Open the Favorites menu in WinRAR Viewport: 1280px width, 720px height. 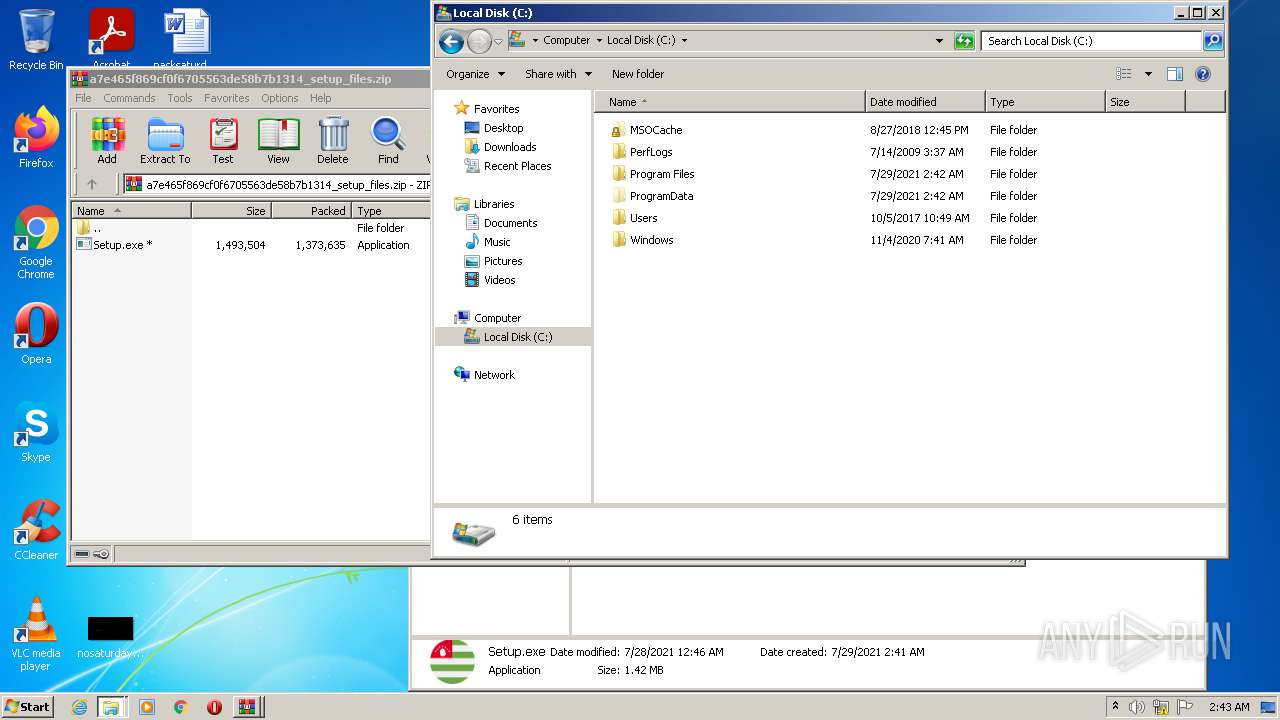tap(227, 98)
